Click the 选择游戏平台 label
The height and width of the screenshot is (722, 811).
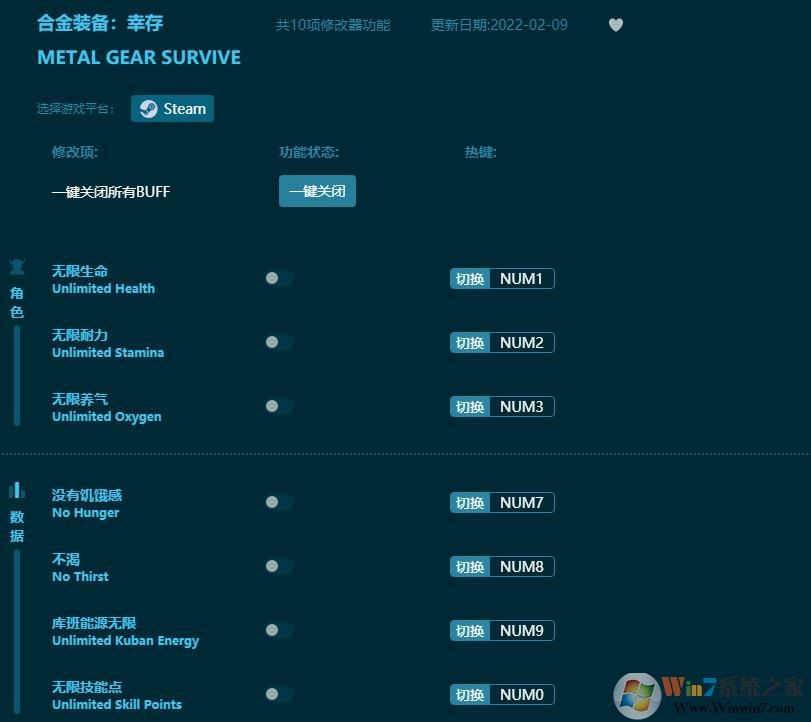pyautogui.click(x=75, y=109)
